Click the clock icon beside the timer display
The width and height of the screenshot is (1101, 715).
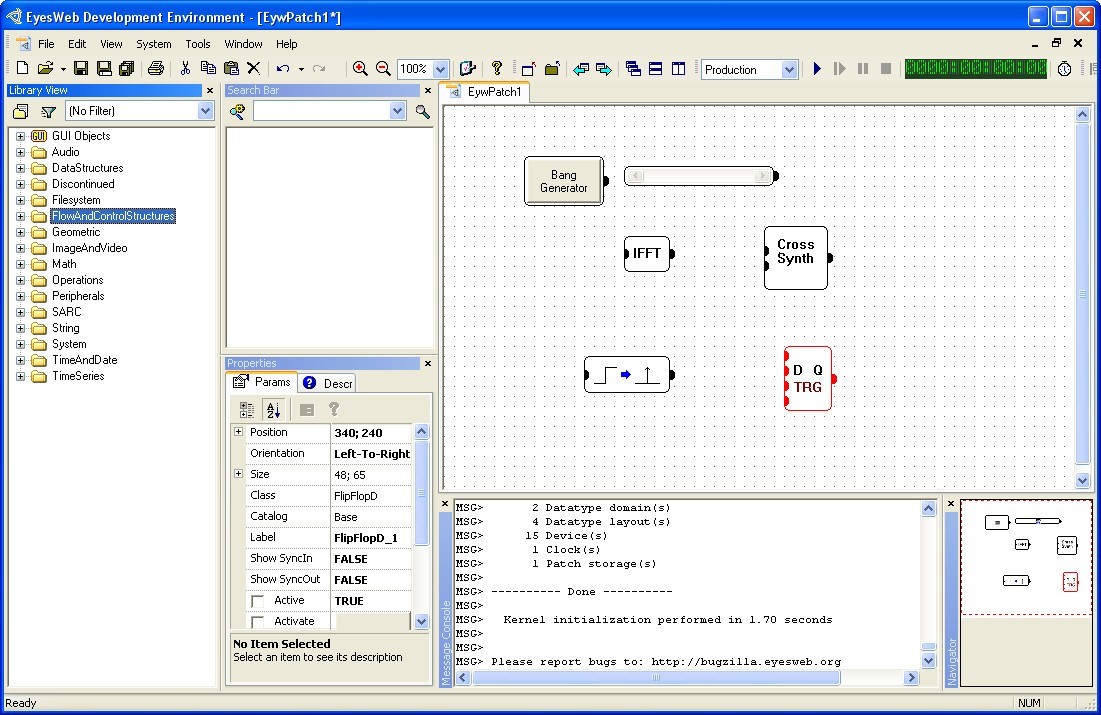[1064, 69]
